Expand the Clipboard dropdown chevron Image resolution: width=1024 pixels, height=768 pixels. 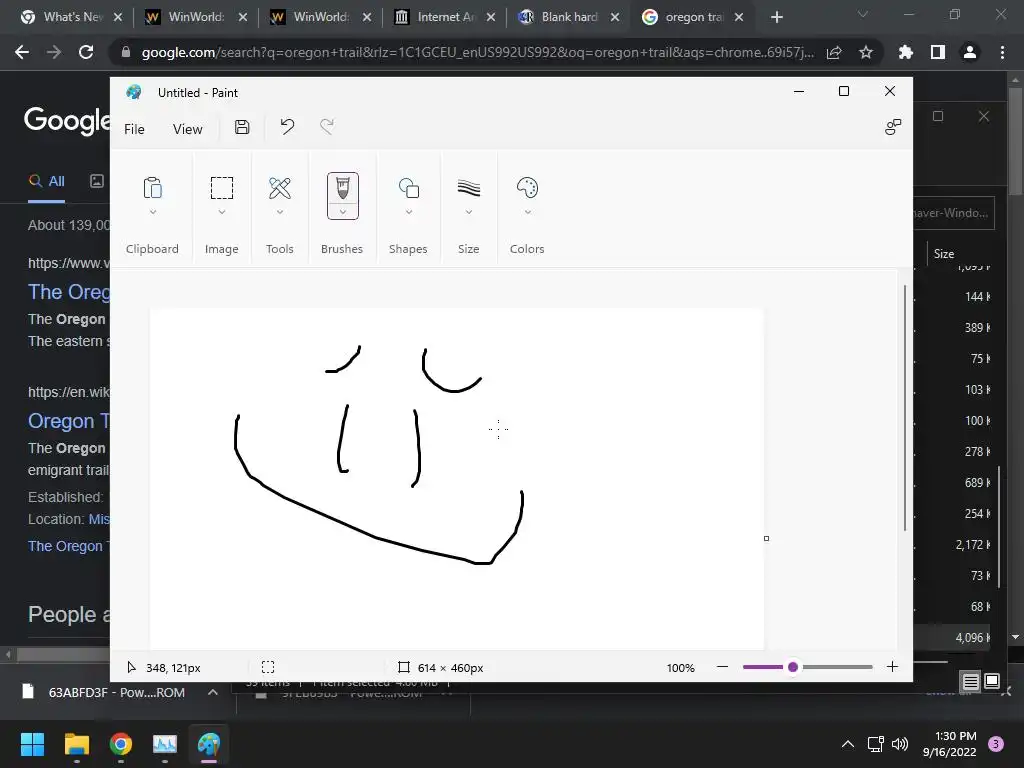[153, 212]
